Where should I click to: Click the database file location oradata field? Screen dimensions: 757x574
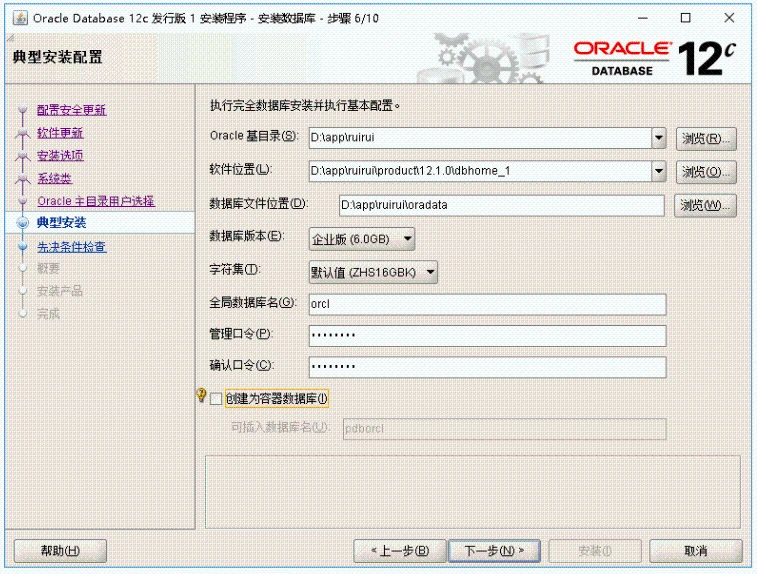(502, 205)
